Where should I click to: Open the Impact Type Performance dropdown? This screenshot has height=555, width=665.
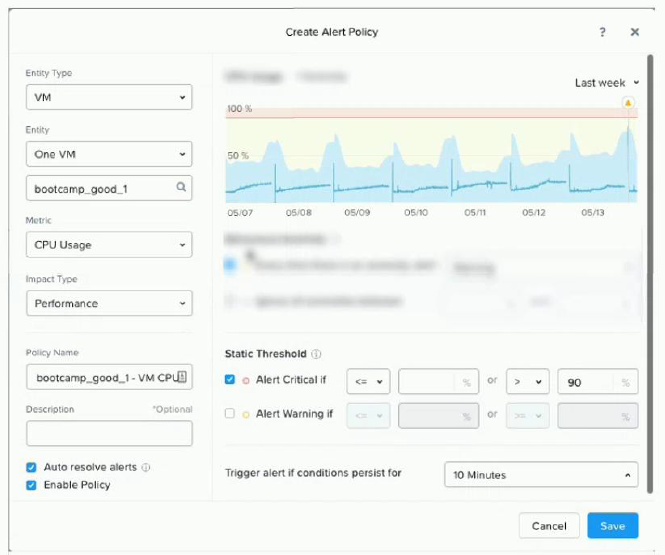tap(108, 303)
